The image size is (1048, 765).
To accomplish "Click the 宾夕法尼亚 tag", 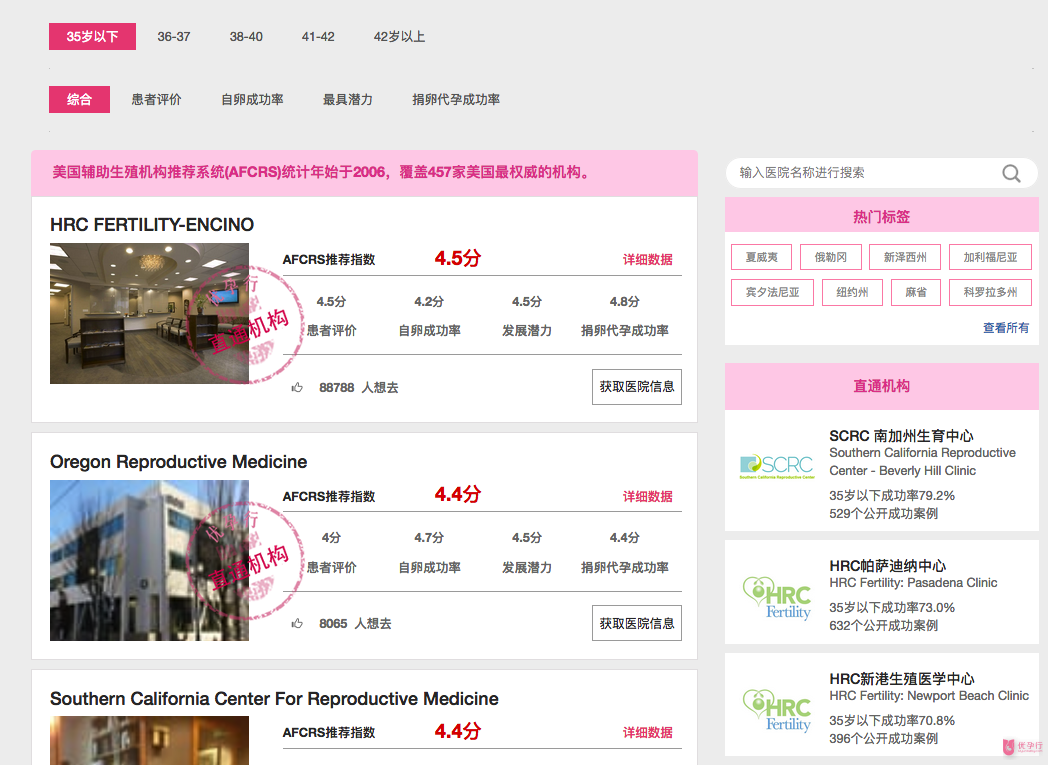I will click(773, 293).
